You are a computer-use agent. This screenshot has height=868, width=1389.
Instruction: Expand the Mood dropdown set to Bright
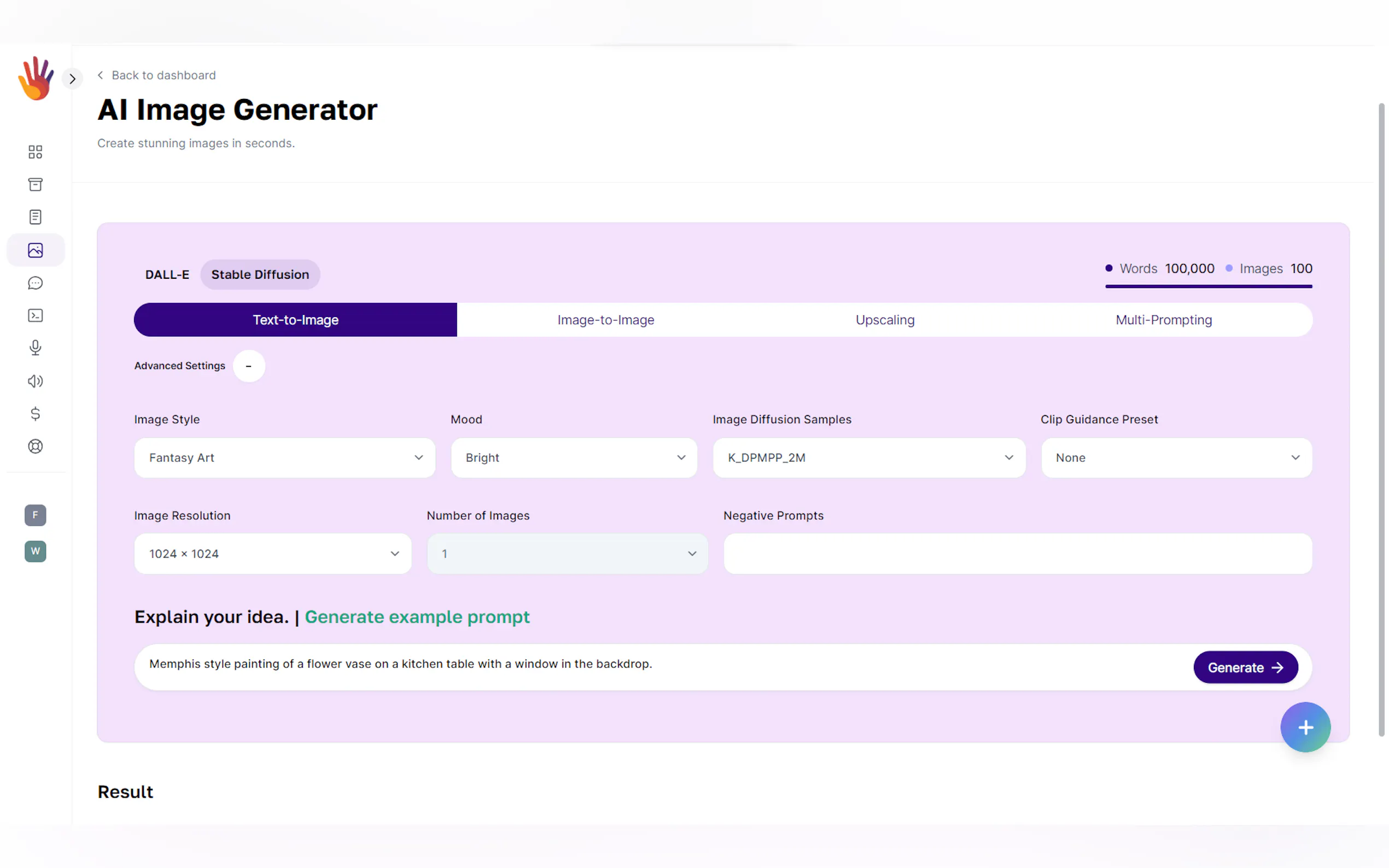[573, 458]
